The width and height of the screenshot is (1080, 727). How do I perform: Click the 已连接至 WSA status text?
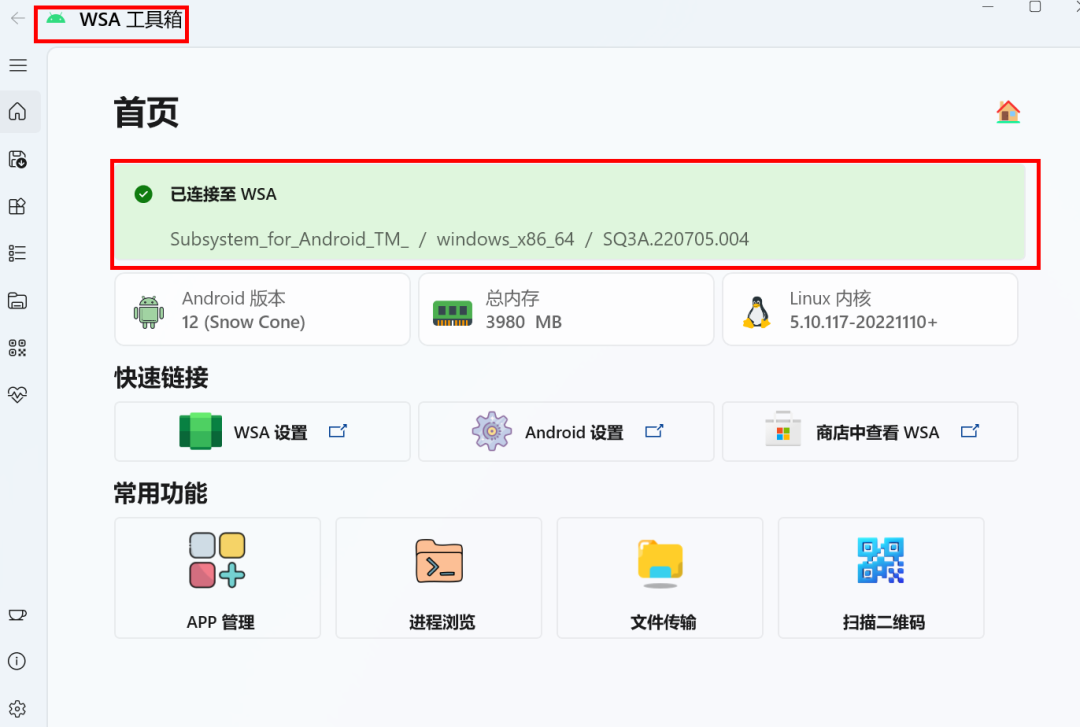223,194
